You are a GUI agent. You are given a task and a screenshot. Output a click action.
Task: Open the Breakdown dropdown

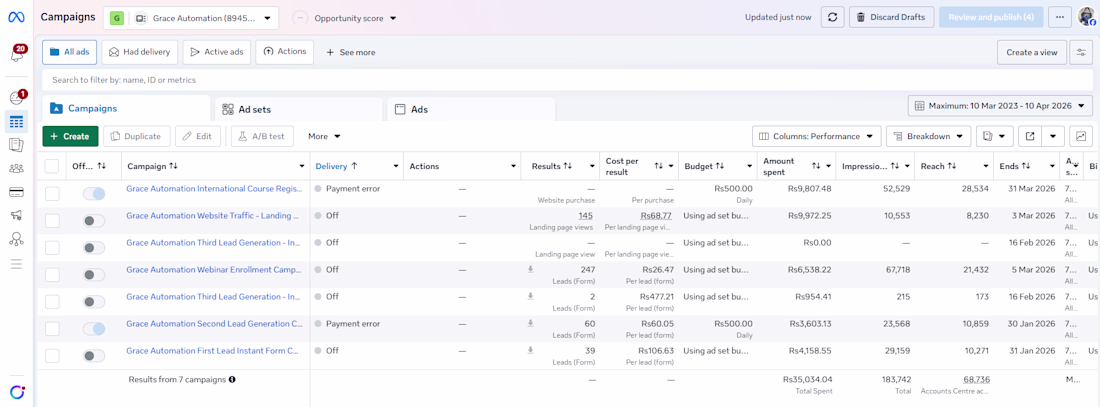(x=928, y=136)
